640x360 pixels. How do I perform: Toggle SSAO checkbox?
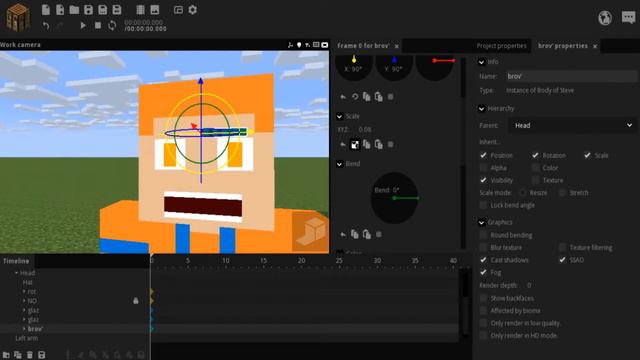coord(562,260)
